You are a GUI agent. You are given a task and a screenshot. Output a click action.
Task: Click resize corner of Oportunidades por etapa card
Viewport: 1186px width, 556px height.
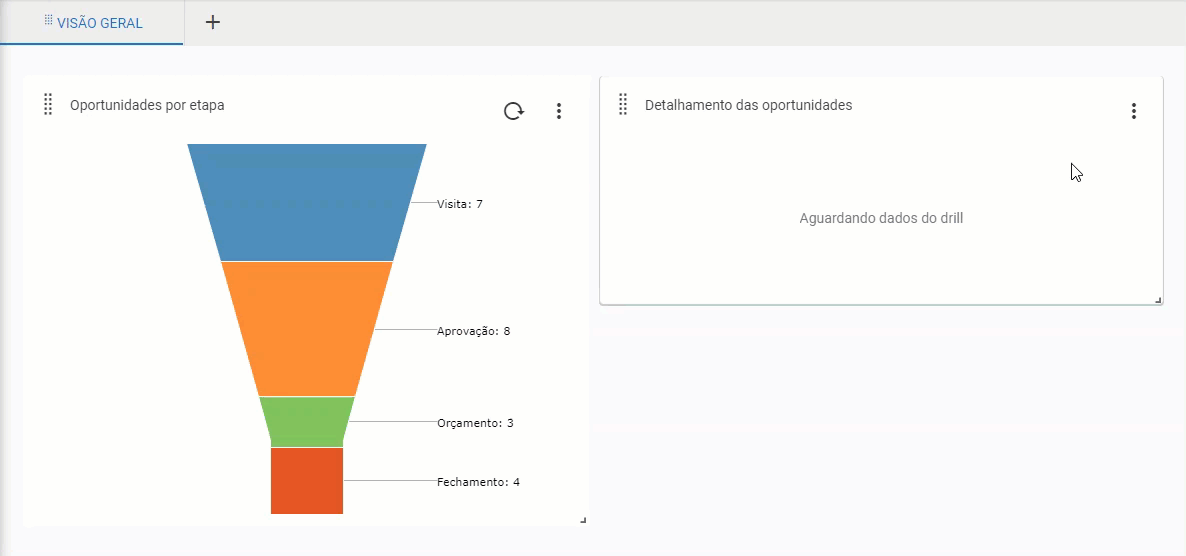point(583,520)
